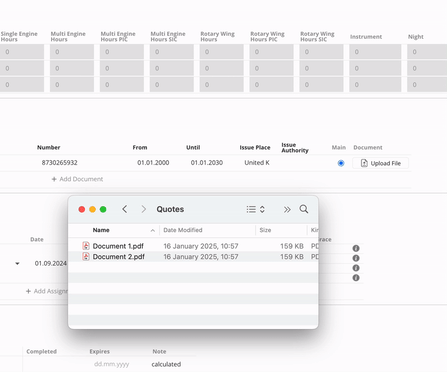Click the document number 8730265932
Image resolution: width=447 pixels, height=372 pixels.
[59, 163]
